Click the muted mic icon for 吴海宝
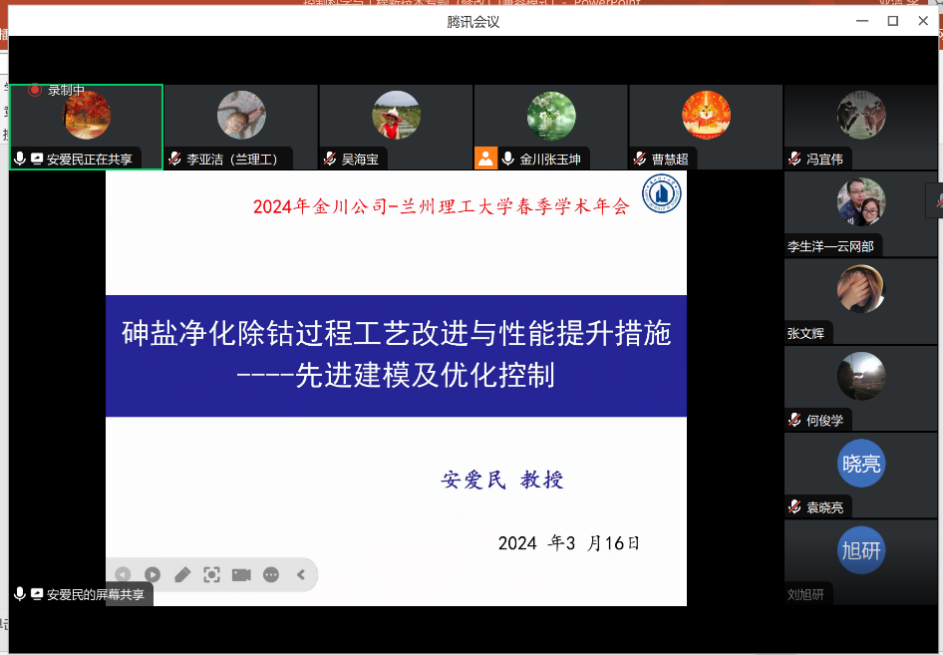The height and width of the screenshot is (655, 943). 330,159
